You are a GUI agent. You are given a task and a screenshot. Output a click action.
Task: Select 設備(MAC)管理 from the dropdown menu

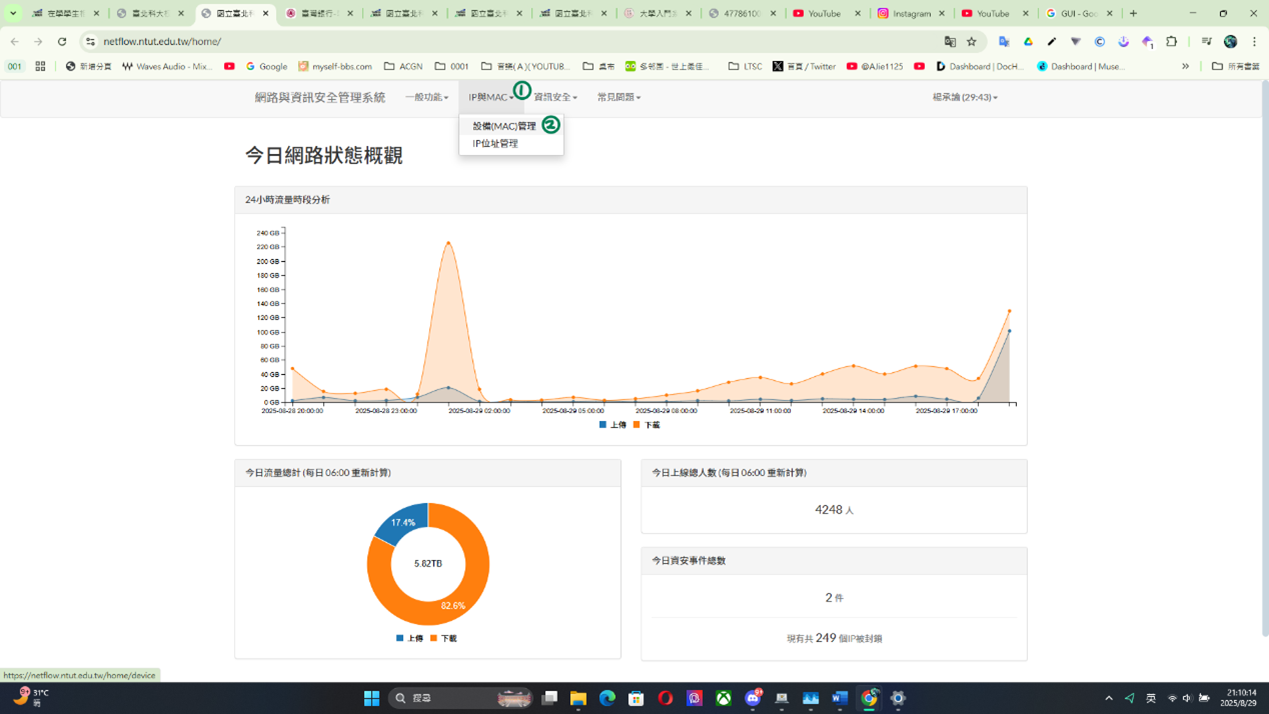tap(504, 126)
